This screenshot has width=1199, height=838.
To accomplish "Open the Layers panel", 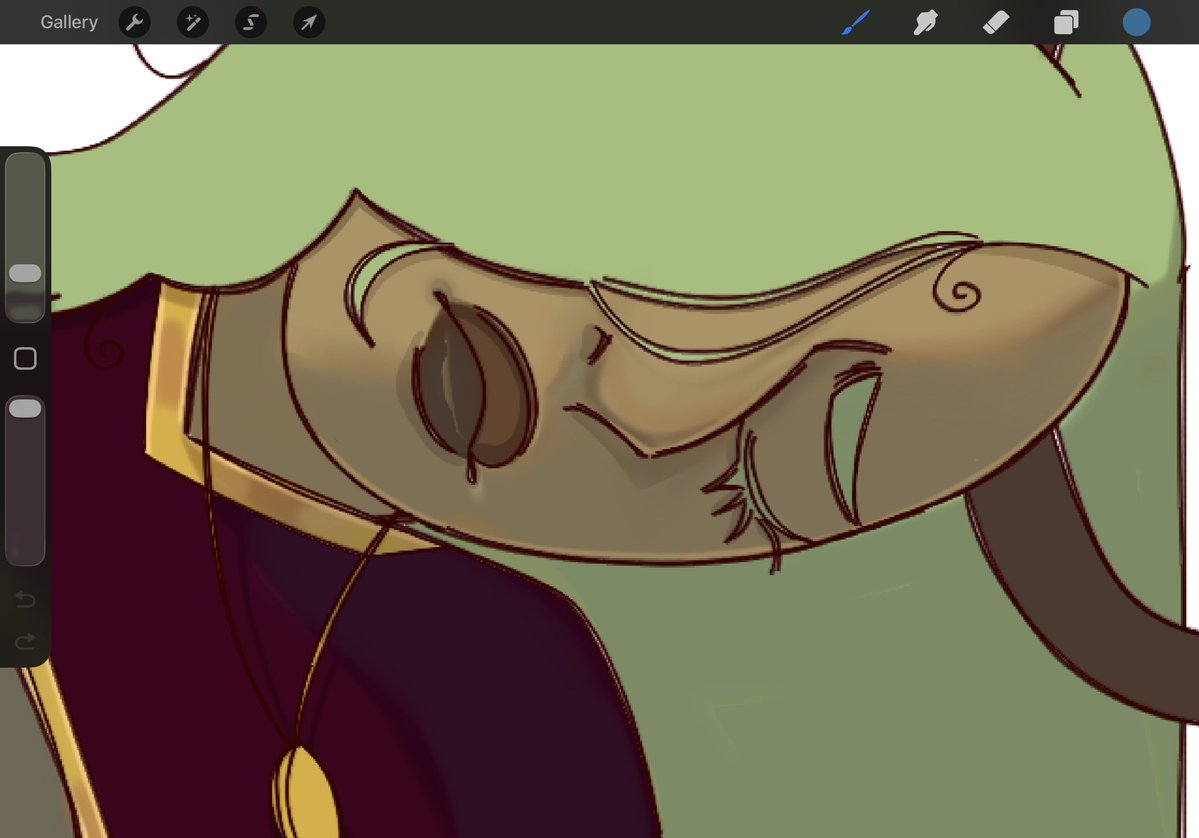I will coord(1066,22).
